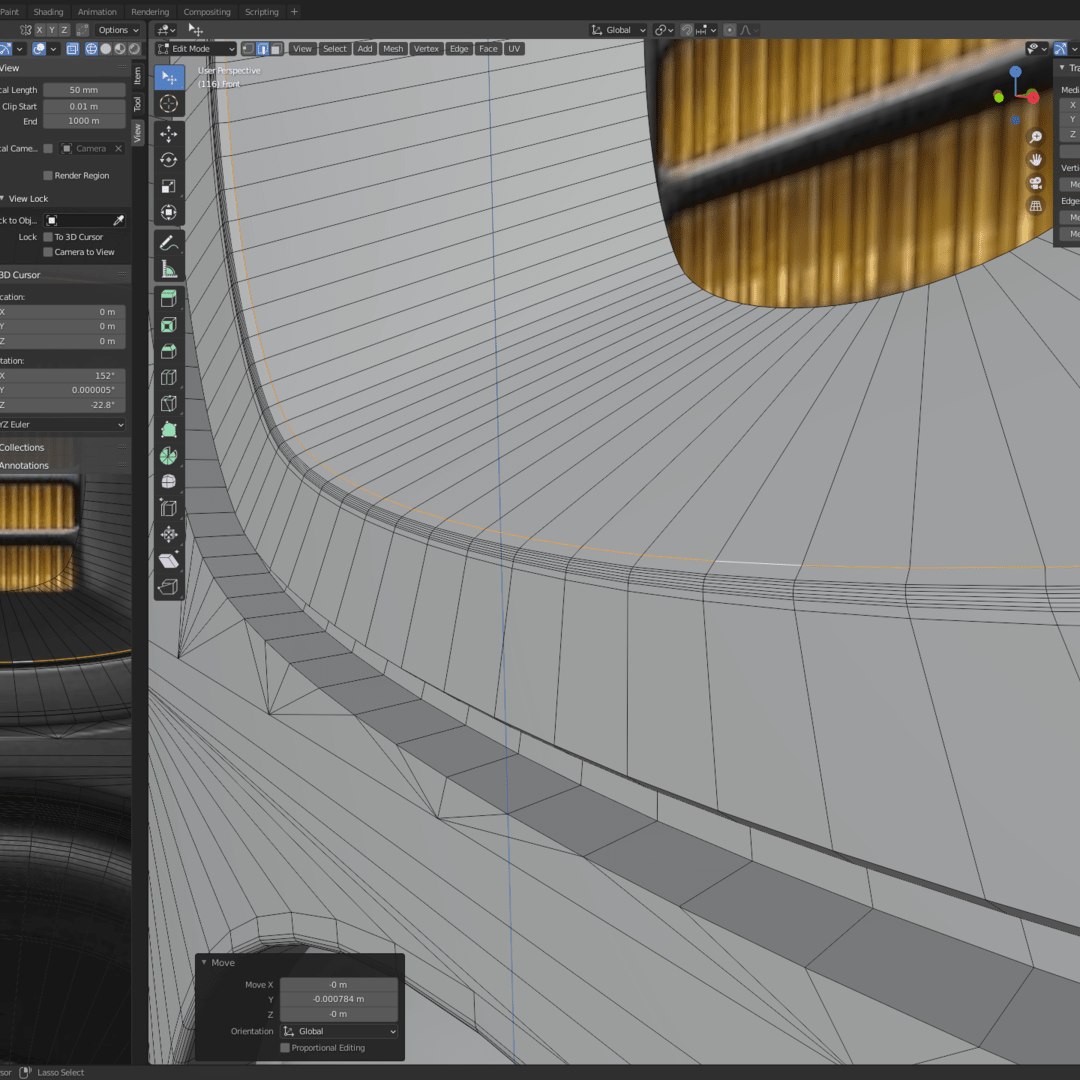Choose the Inset Faces tool

(x=169, y=325)
